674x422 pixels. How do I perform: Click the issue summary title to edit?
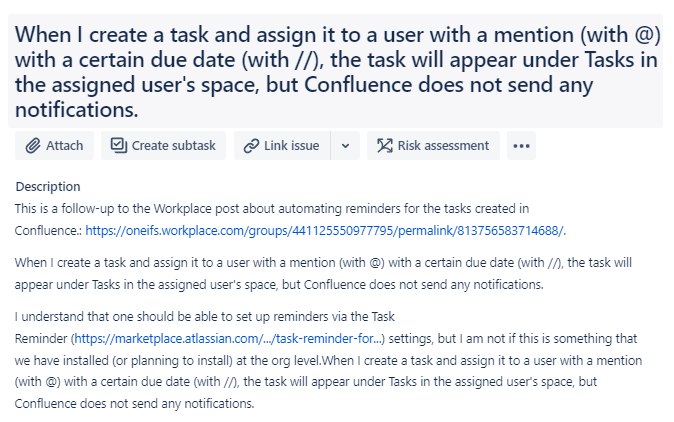pyautogui.click(x=335, y=71)
